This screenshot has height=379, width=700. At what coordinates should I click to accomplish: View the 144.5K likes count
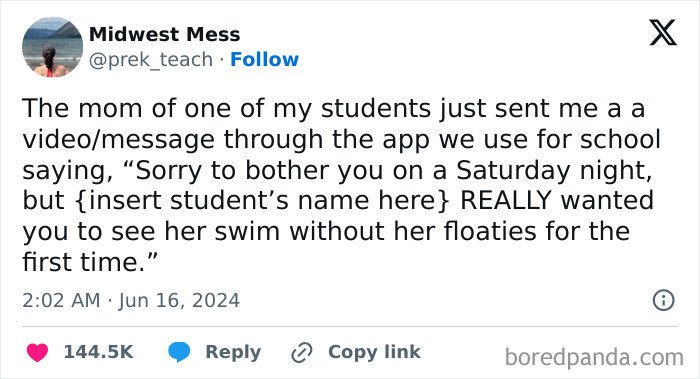coord(99,352)
